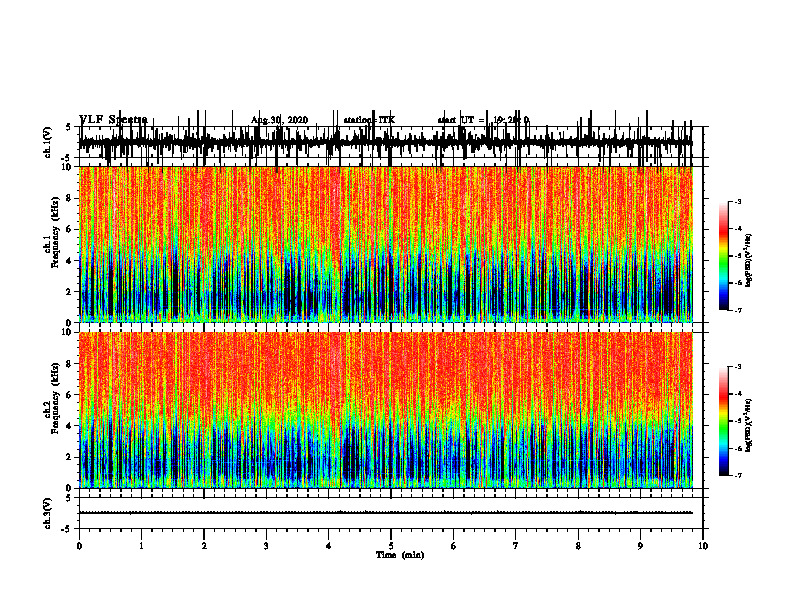Click inside the ch.2 spectrogram plot
Screen dimensions: 792x612
point(385,410)
